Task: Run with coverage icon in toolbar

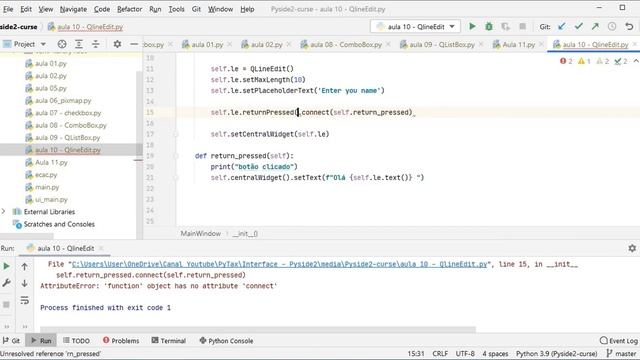Action: coord(505,27)
